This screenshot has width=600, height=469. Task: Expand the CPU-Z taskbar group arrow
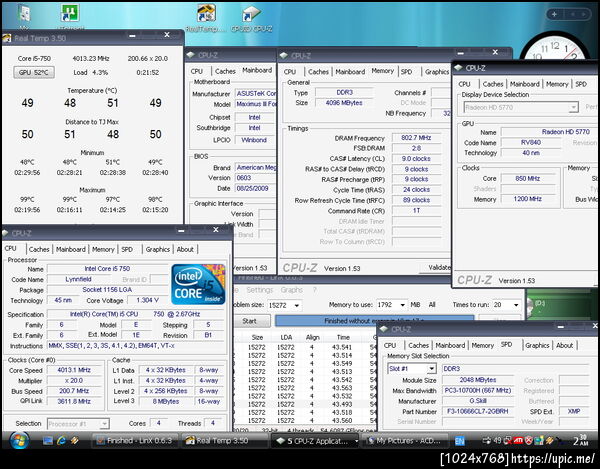coord(356,441)
